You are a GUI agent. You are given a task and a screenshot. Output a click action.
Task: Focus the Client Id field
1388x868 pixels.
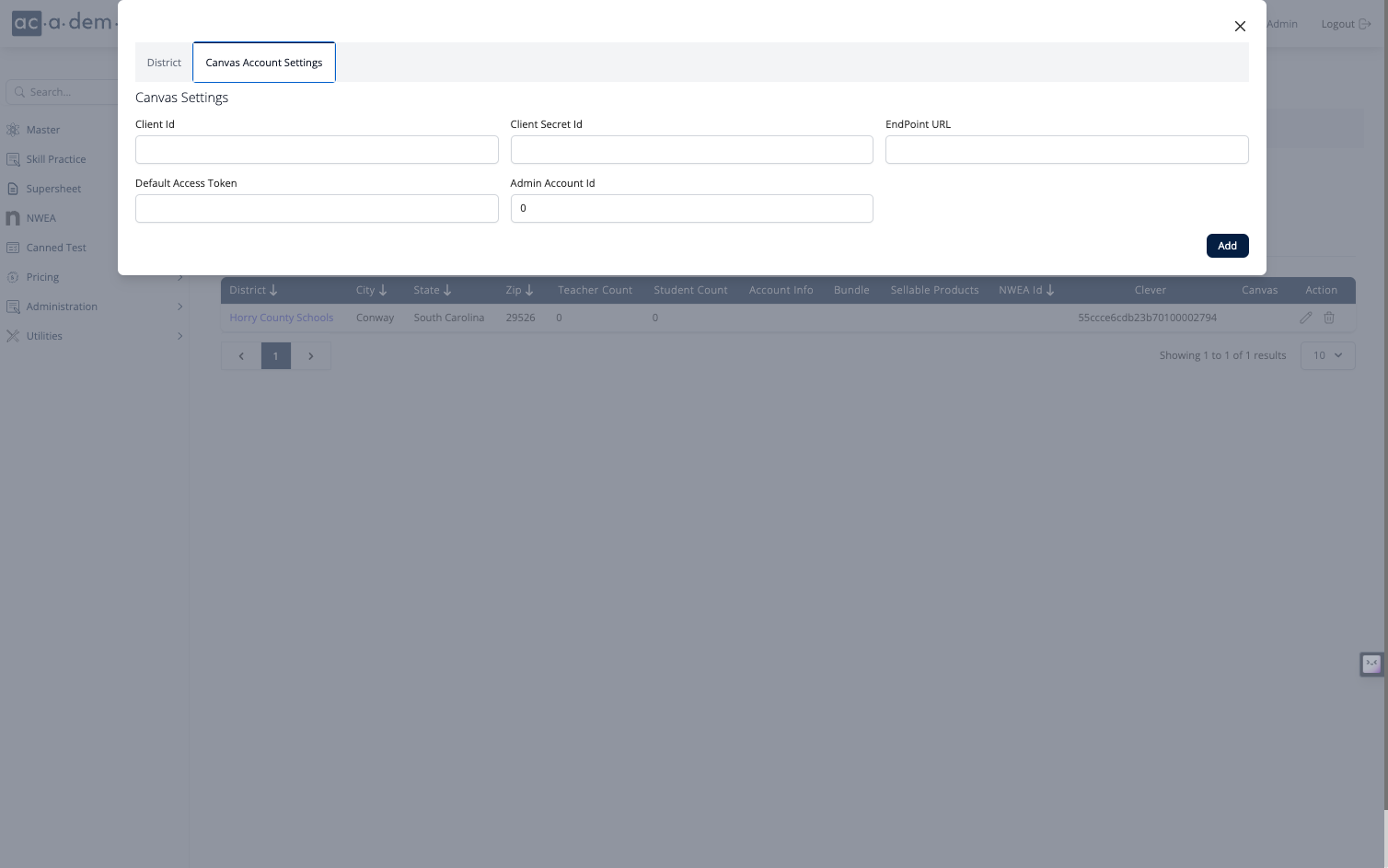[317, 150]
